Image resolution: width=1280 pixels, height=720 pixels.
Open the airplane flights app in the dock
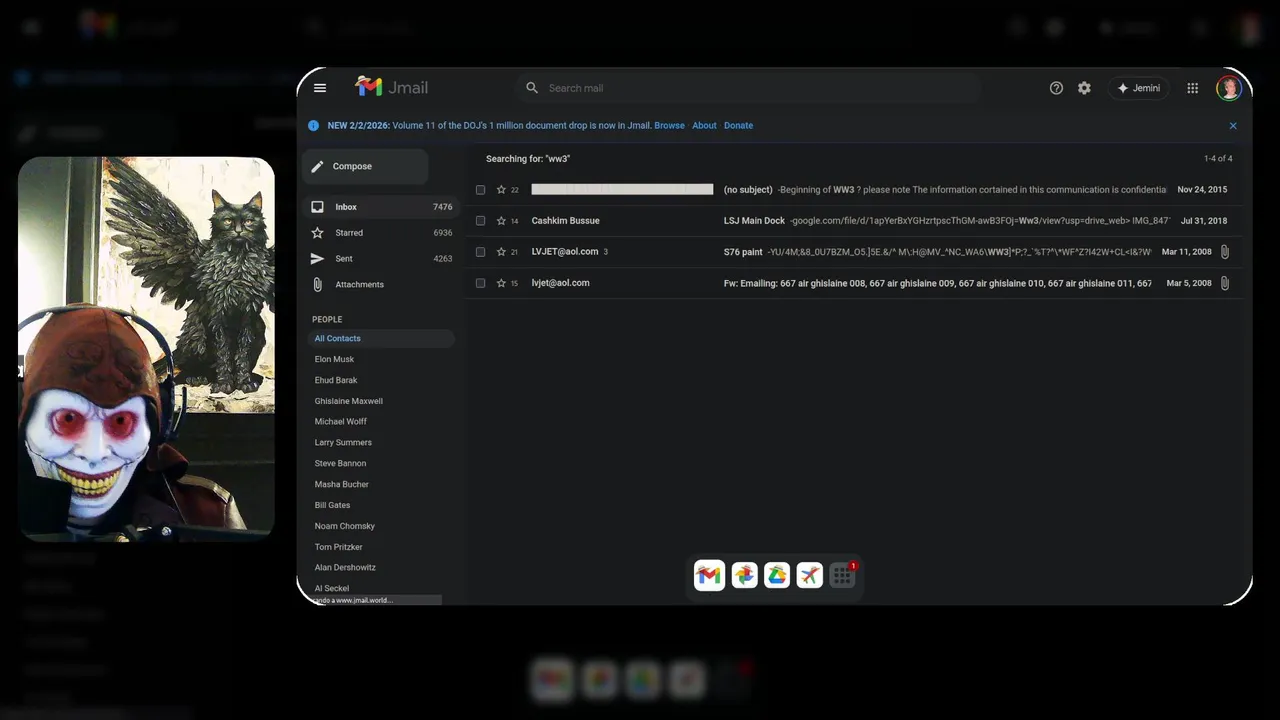coord(810,575)
